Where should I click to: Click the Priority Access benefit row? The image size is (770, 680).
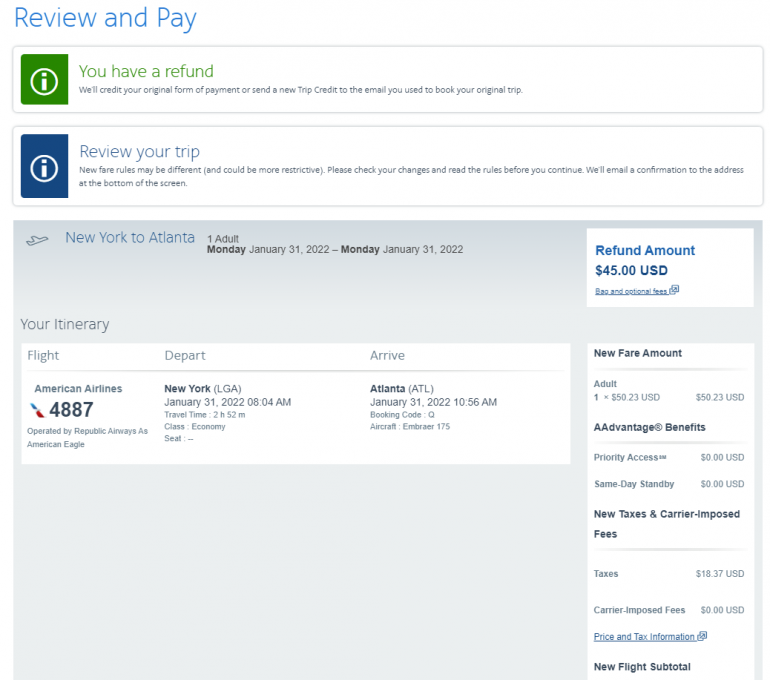tap(668, 458)
